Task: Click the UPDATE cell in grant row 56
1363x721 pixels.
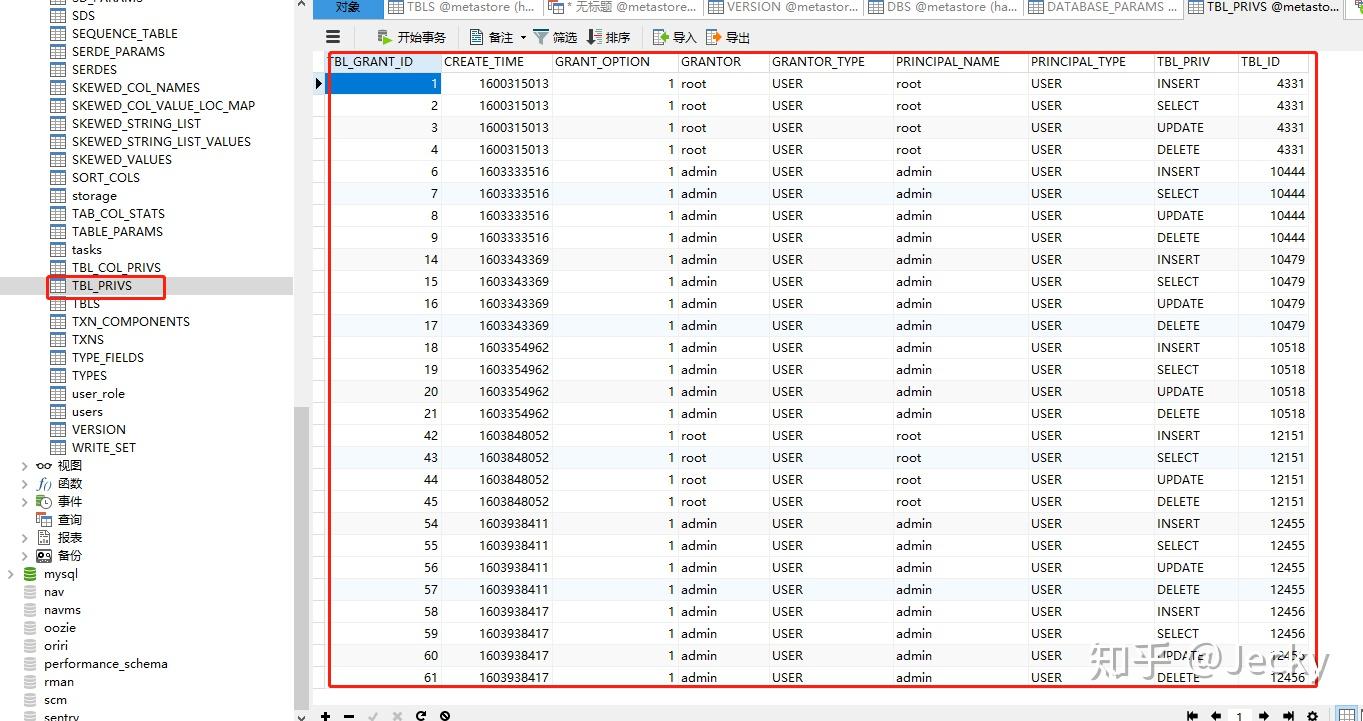Action: coord(1196,568)
